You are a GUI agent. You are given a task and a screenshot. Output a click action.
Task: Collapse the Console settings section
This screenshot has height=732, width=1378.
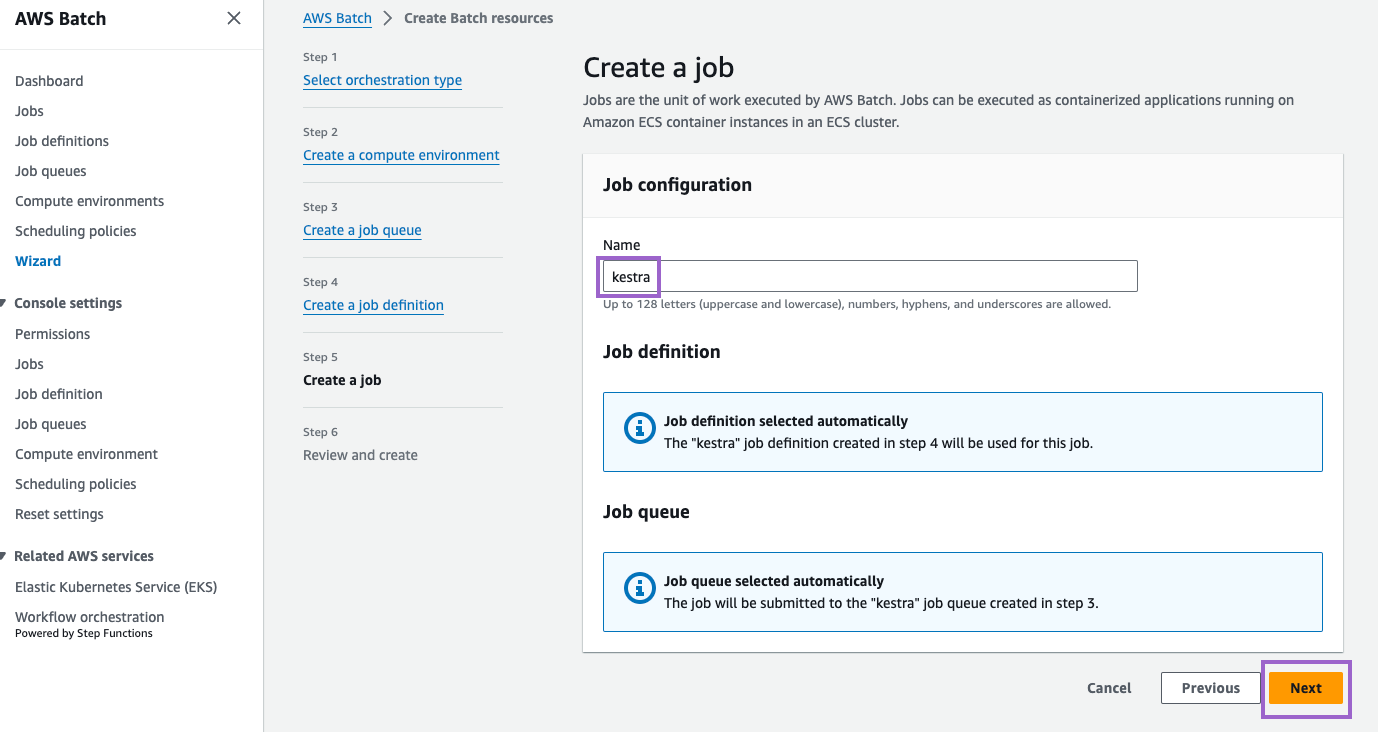(5, 303)
